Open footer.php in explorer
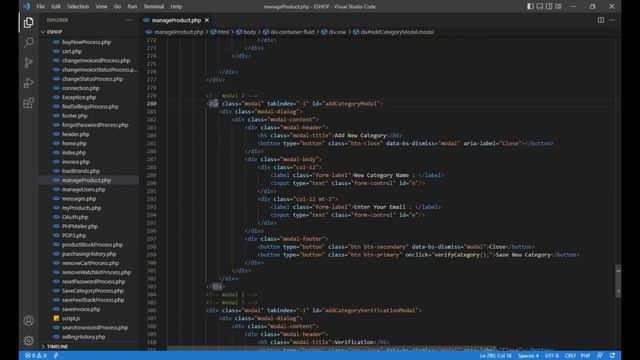The image size is (640, 360). [x=74, y=116]
